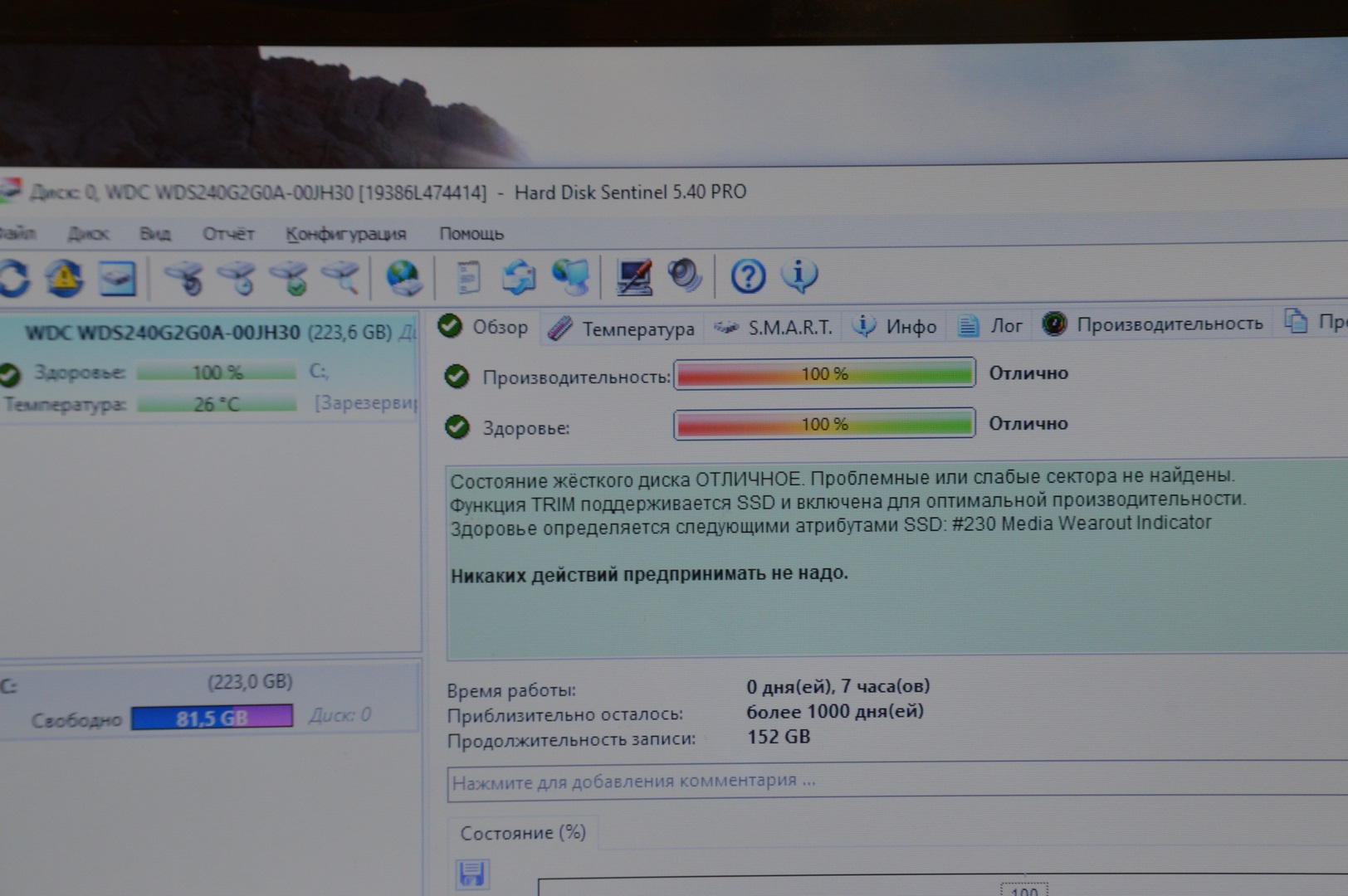Image resolution: width=1348 pixels, height=896 pixels.
Task: Switch to the Лог tab
Action: coord(989,326)
